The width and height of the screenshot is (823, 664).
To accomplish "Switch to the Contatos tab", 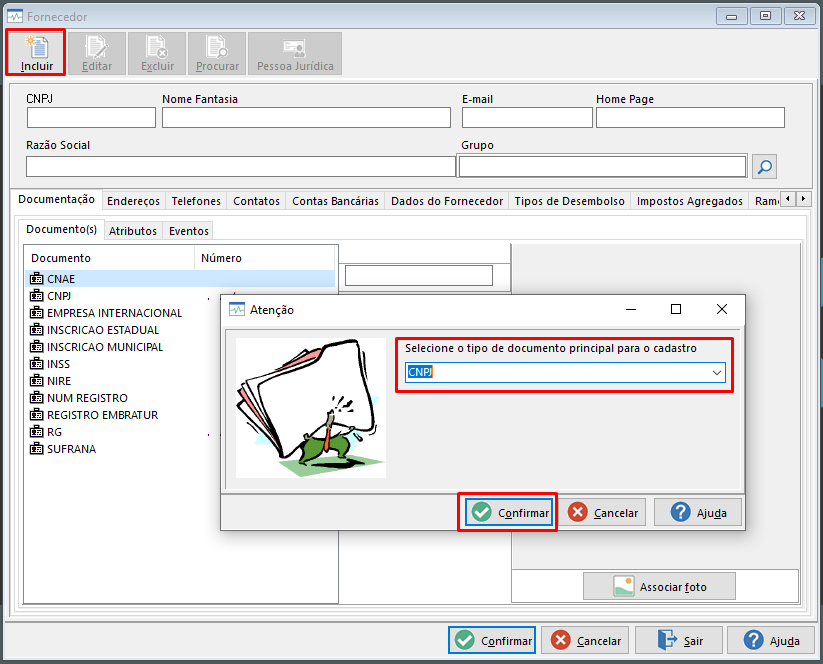I will [x=256, y=201].
